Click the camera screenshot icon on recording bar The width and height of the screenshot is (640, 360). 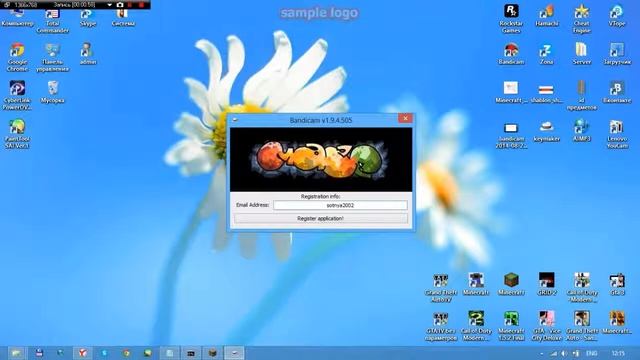pyautogui.click(x=120, y=5)
